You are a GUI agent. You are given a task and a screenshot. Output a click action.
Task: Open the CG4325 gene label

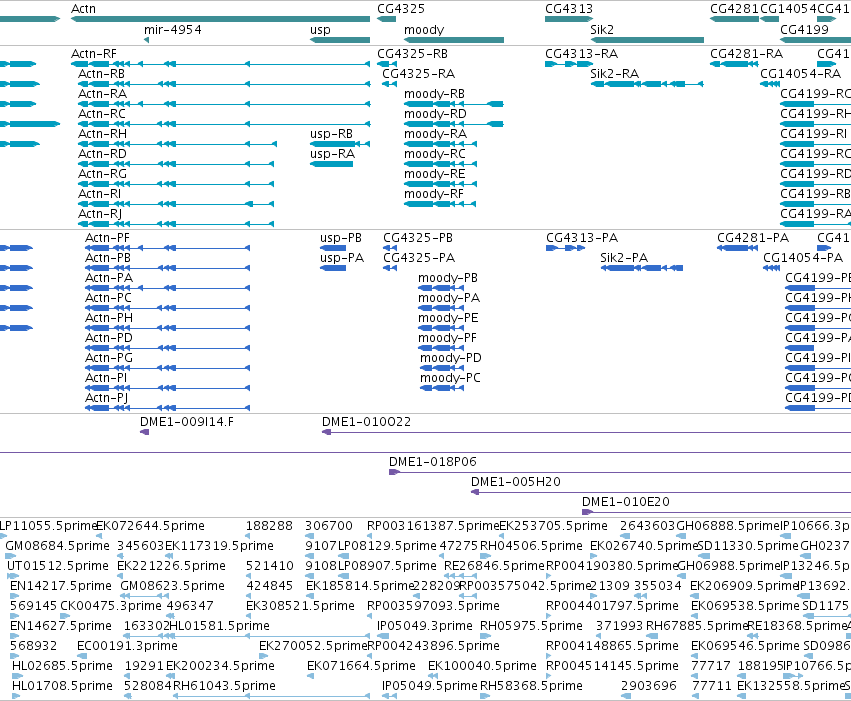coord(401,9)
